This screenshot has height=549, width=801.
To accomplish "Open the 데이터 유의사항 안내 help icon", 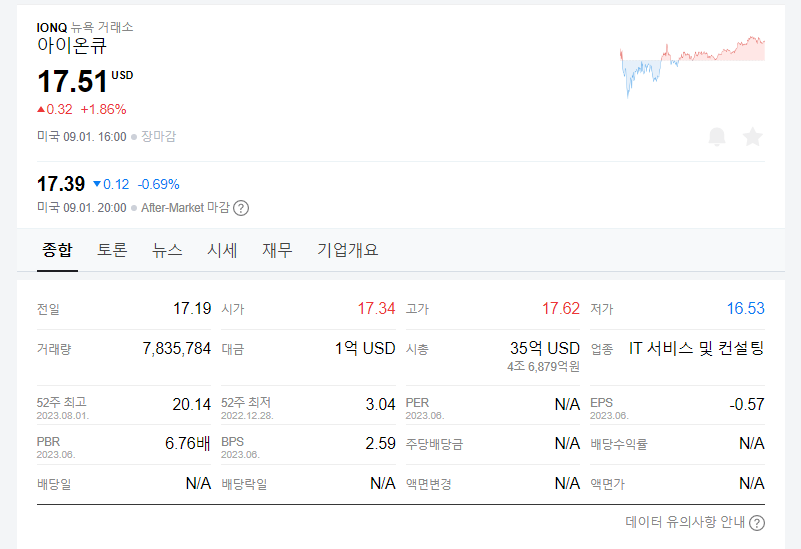I will coord(757,523).
